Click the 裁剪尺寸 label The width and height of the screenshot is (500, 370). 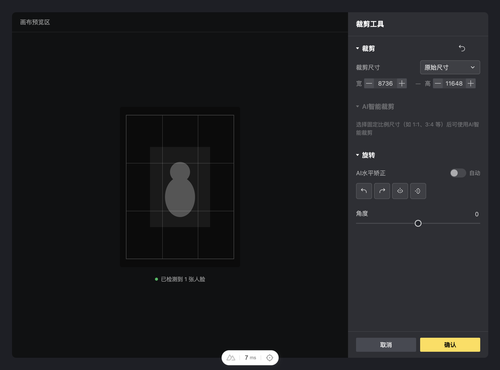368,67
